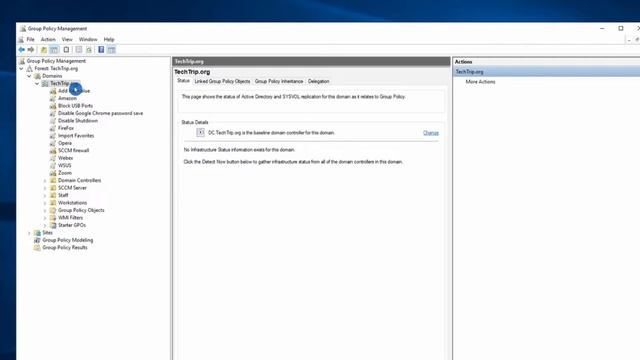
Task: Click the Webex GPO icon
Action: (x=53, y=158)
